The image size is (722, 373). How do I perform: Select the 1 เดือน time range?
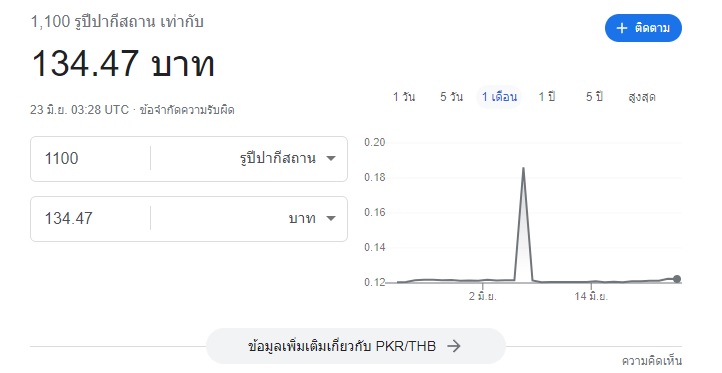(499, 97)
